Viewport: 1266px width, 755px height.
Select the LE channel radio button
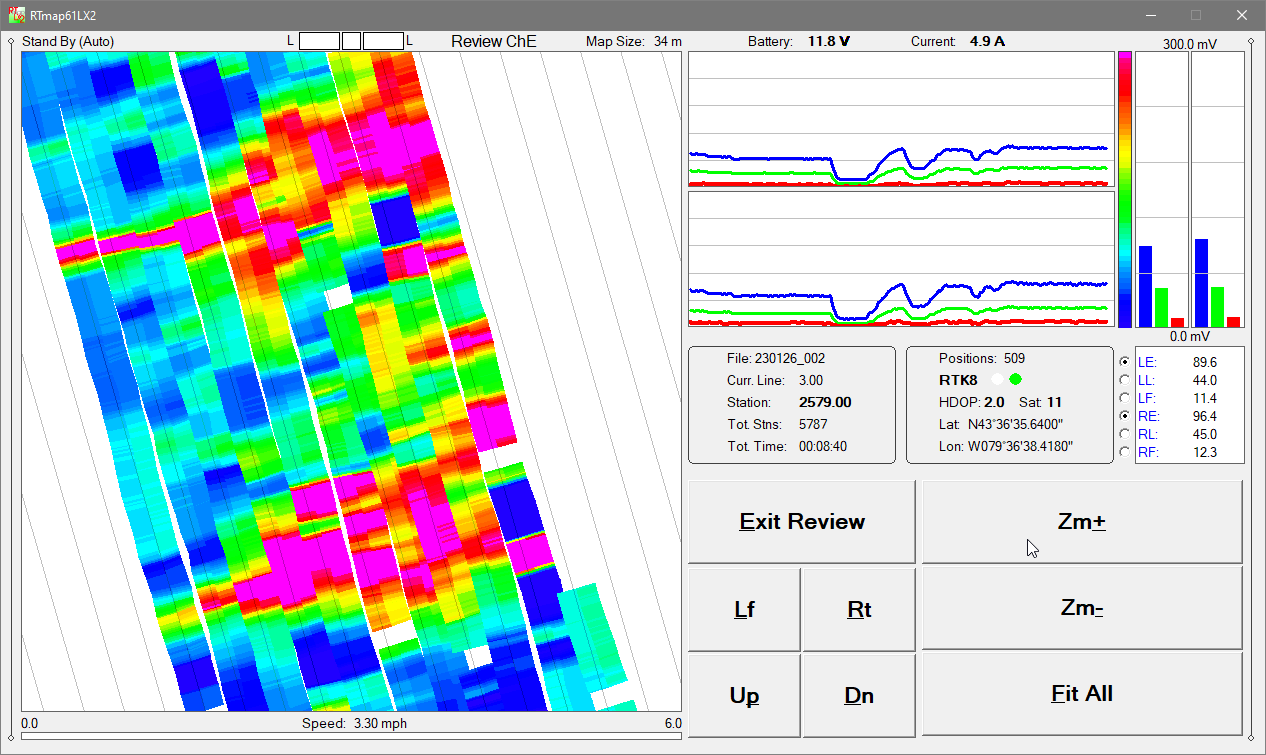[x=1125, y=362]
